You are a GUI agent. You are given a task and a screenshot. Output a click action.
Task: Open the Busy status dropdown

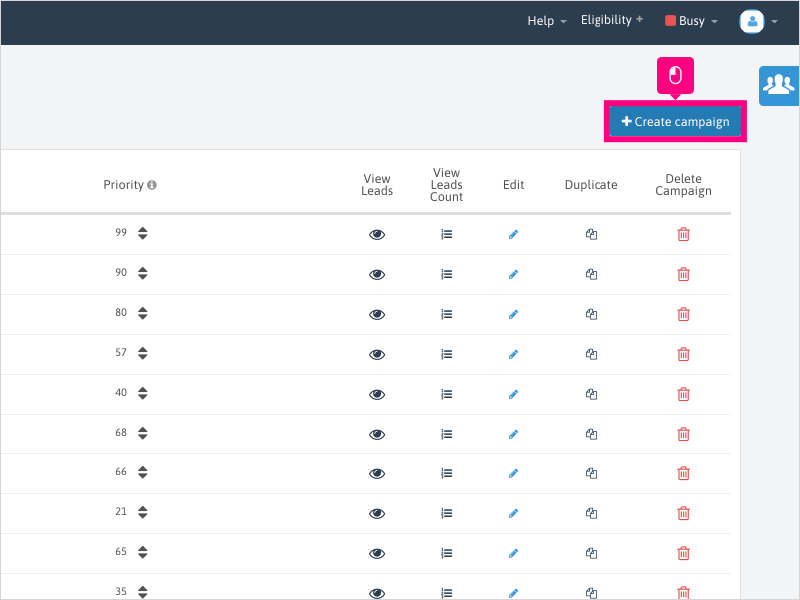click(x=691, y=21)
